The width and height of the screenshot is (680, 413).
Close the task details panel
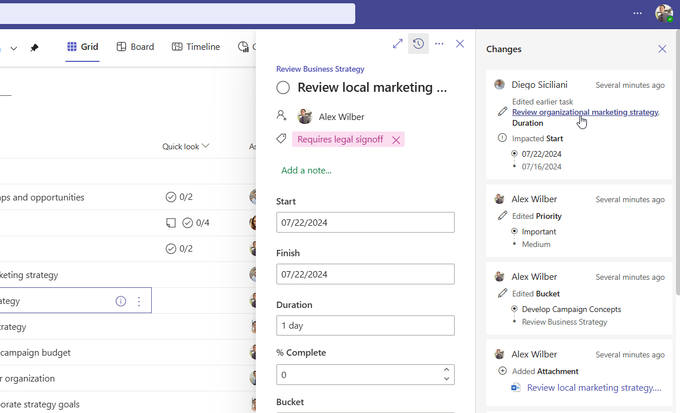click(x=460, y=44)
